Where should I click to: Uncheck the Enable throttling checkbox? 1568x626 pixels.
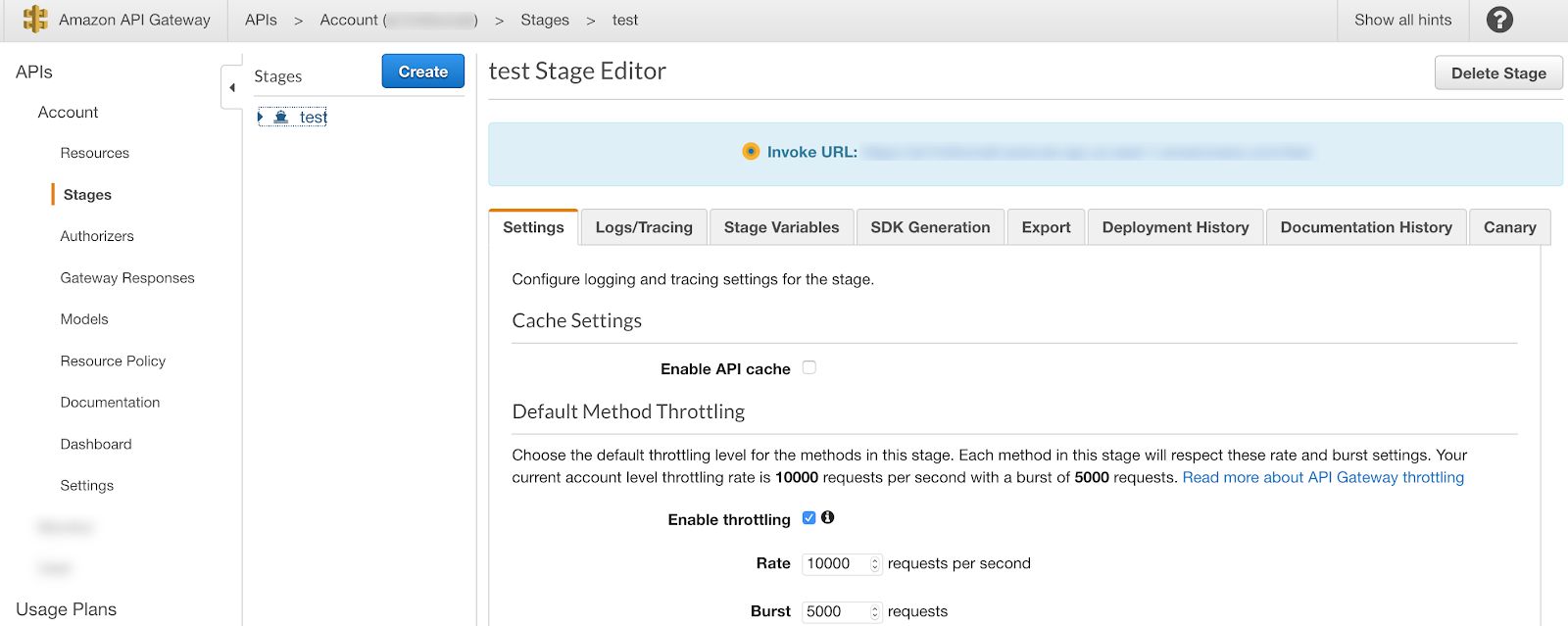pyautogui.click(x=809, y=517)
